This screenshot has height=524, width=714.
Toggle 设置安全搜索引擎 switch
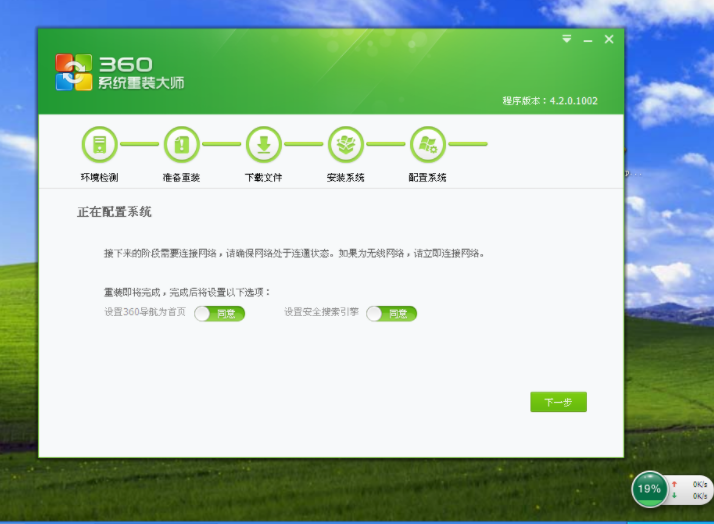coord(392,314)
